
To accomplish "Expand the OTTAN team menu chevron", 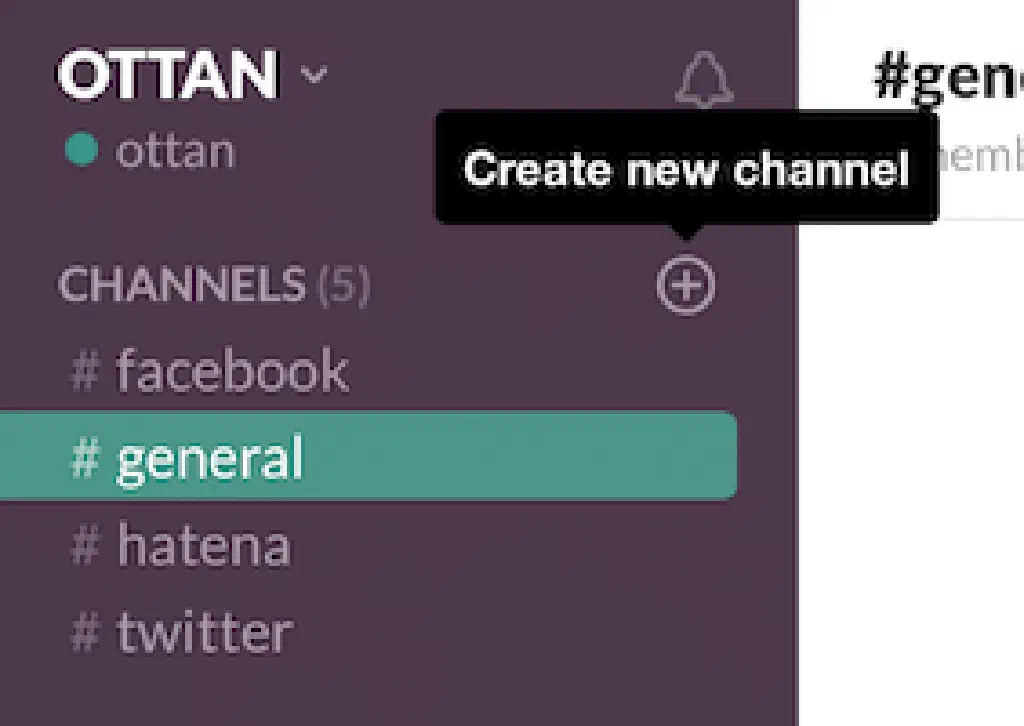I will (x=314, y=76).
